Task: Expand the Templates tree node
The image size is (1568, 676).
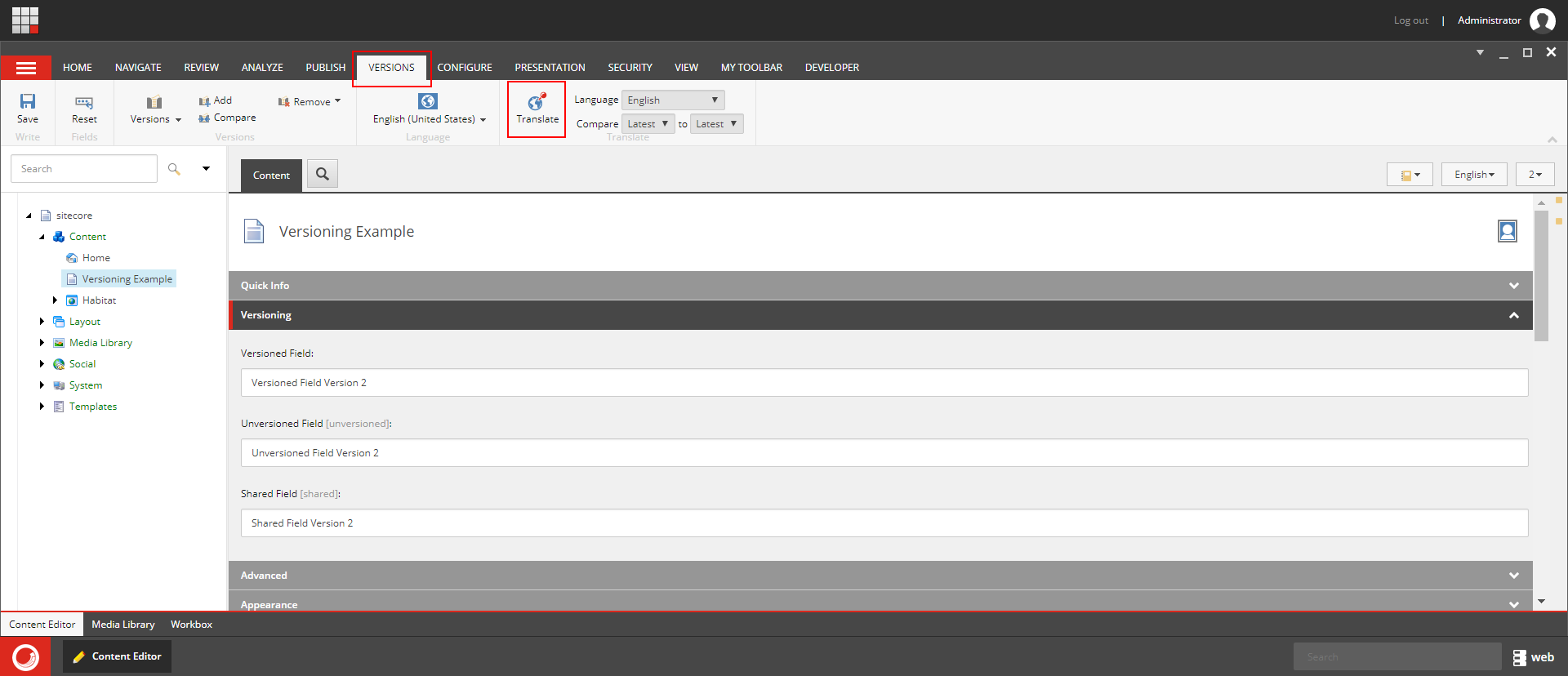Action: click(x=42, y=407)
